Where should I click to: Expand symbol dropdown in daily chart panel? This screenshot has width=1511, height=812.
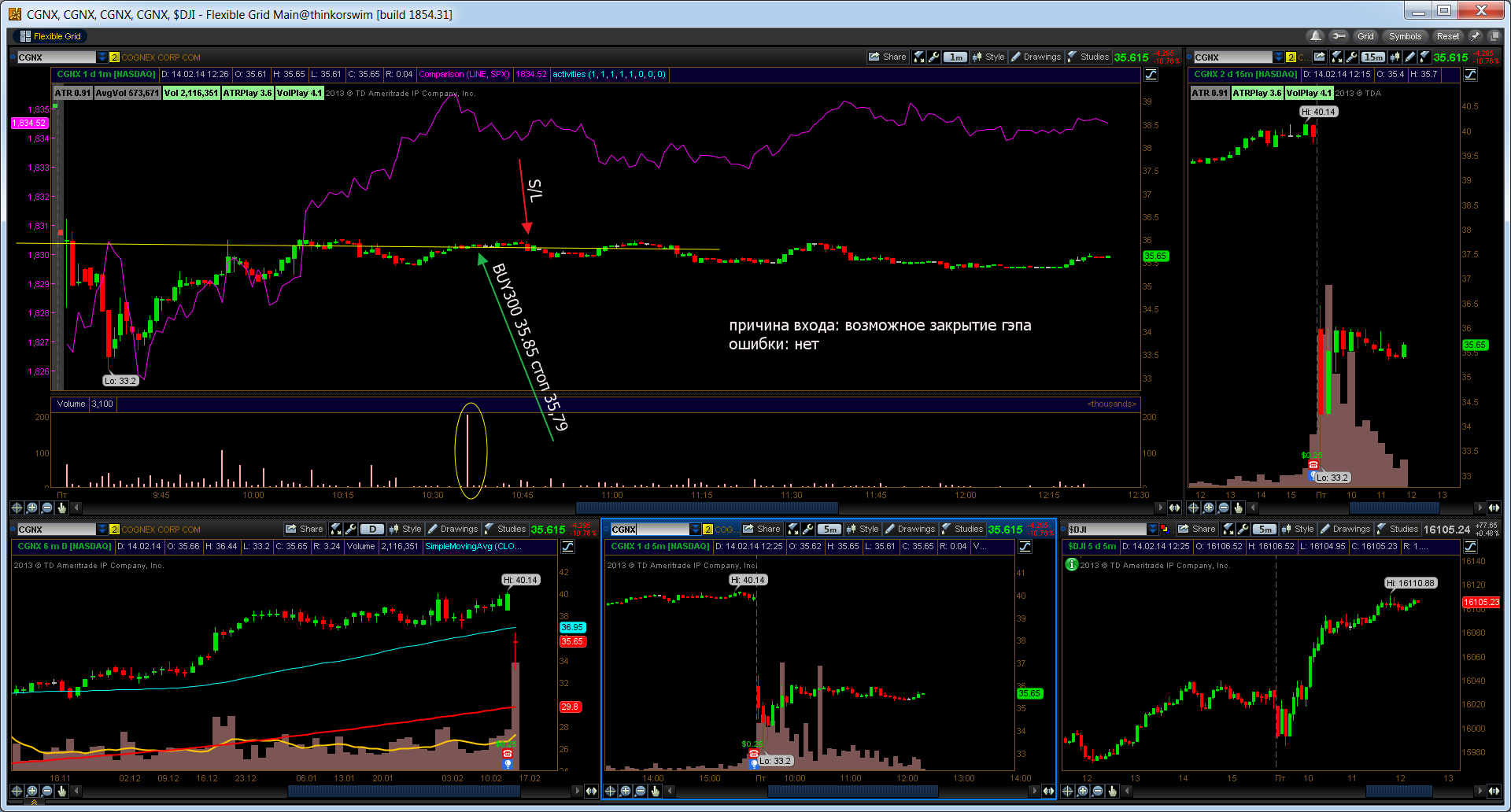click(x=102, y=530)
